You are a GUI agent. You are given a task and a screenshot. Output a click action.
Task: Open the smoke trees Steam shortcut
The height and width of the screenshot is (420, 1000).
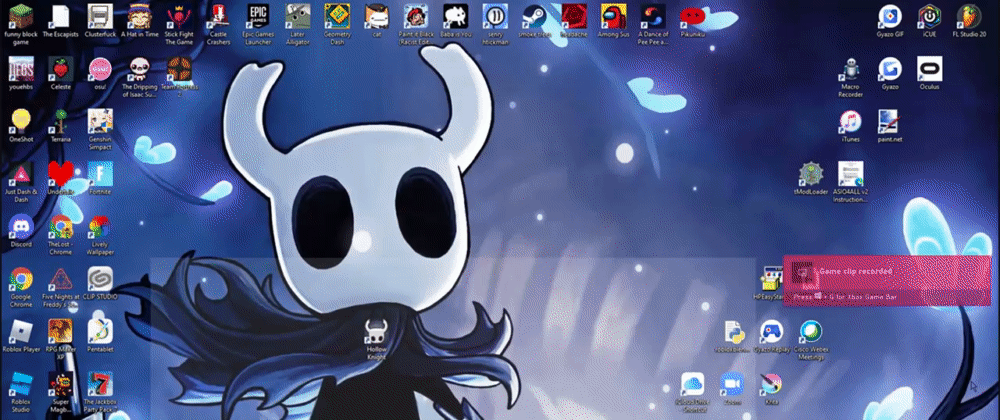coord(535,22)
